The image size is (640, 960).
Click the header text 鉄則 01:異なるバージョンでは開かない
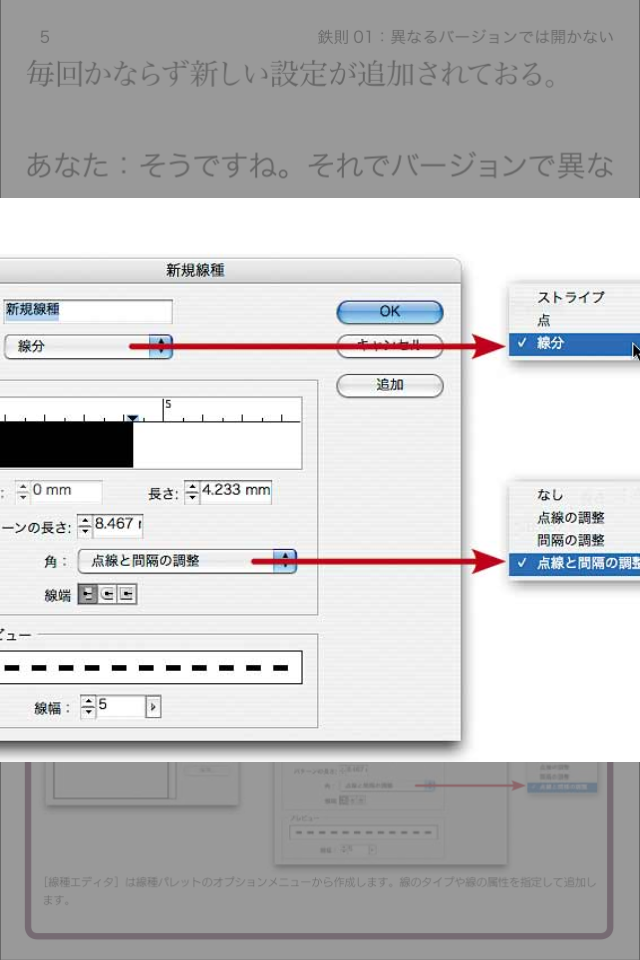[465, 37]
